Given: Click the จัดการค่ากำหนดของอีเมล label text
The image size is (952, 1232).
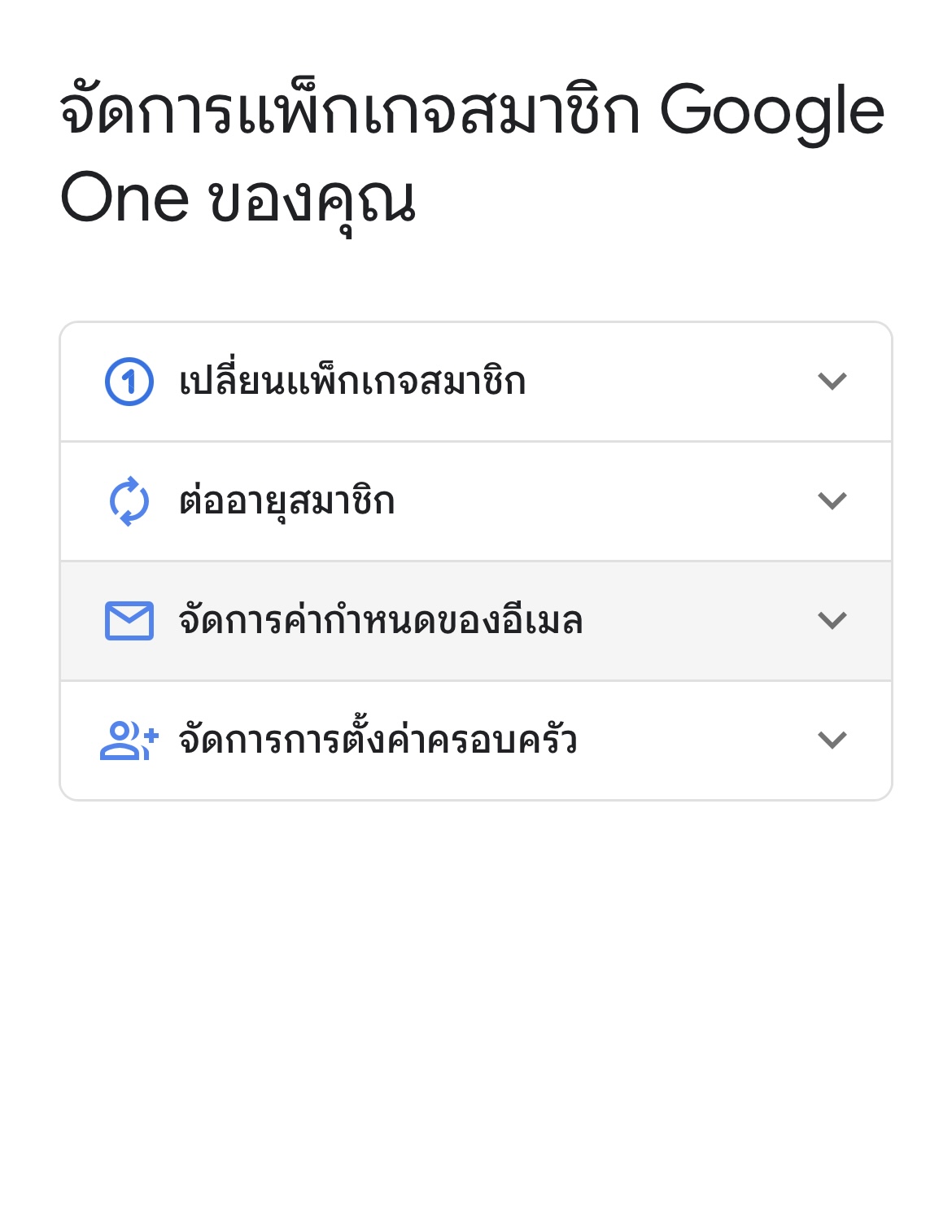Looking at the screenshot, I should pyautogui.click(x=380, y=621).
